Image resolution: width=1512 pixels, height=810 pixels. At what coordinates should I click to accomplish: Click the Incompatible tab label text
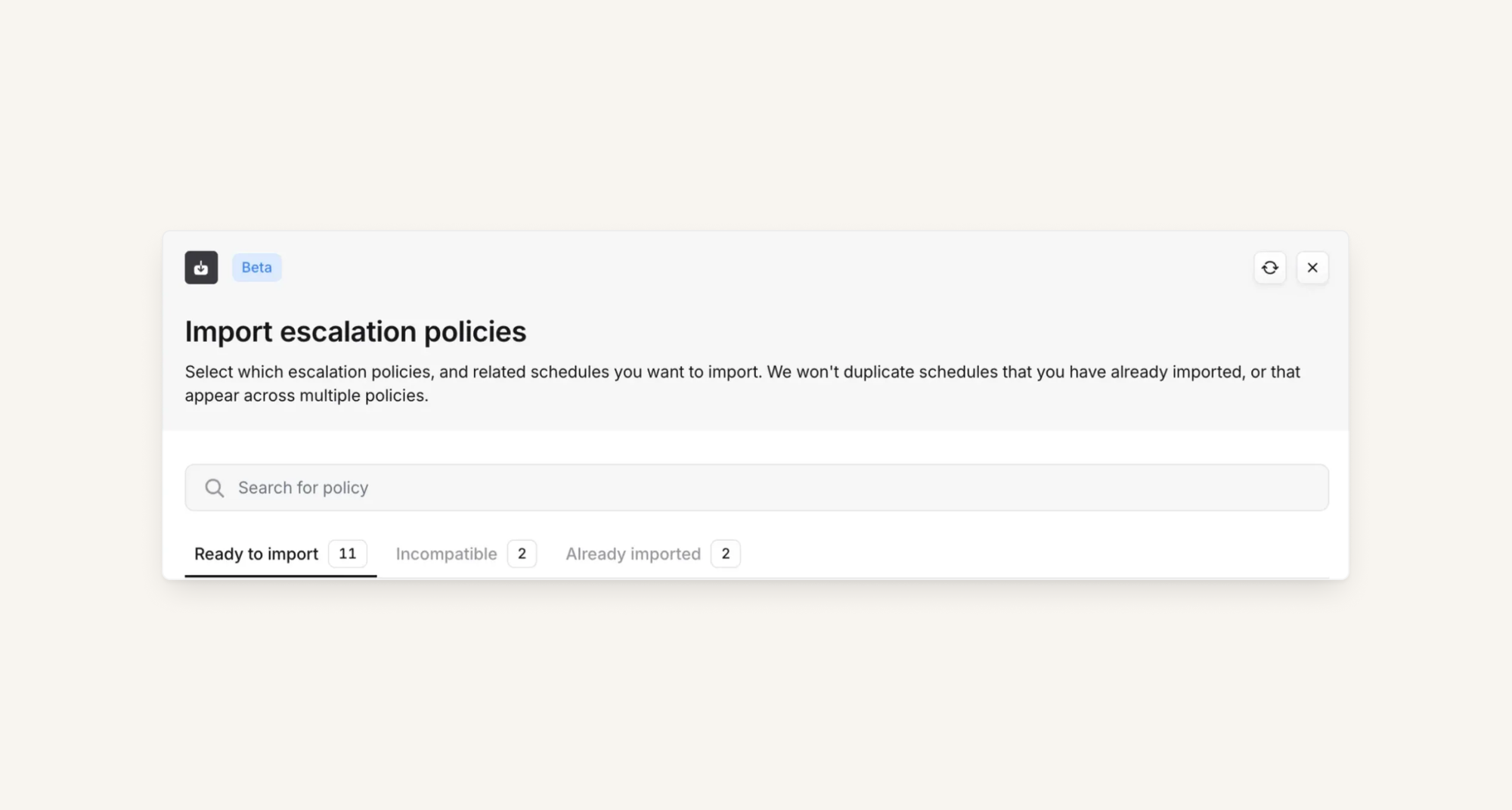[x=446, y=554]
